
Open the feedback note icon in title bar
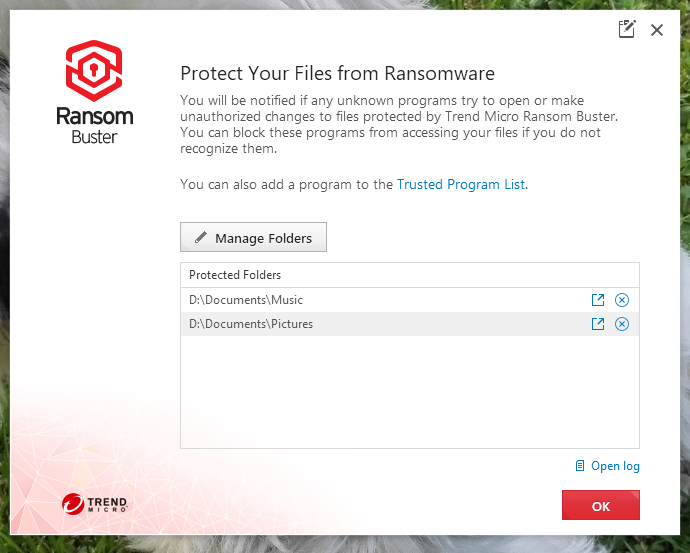click(627, 29)
